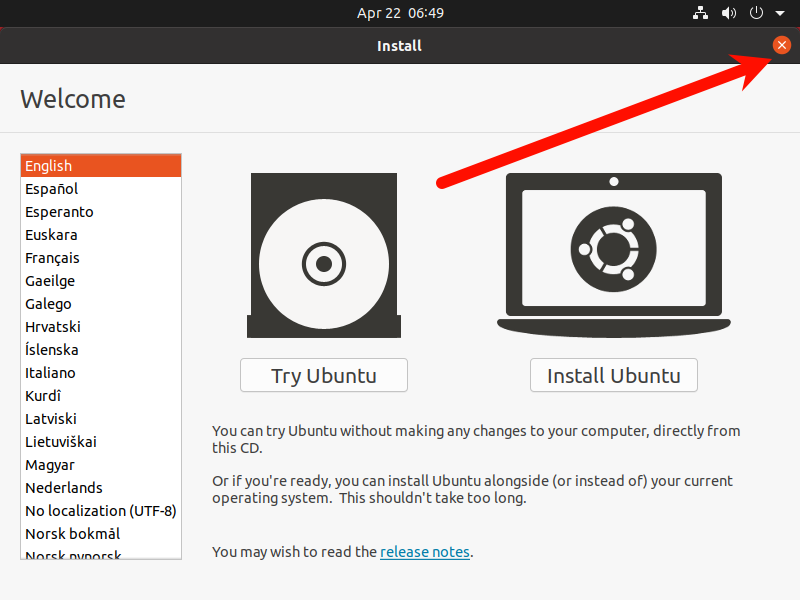The height and width of the screenshot is (600, 800).
Task: Select Norsk bokmål in the language list
Action: coord(101,533)
